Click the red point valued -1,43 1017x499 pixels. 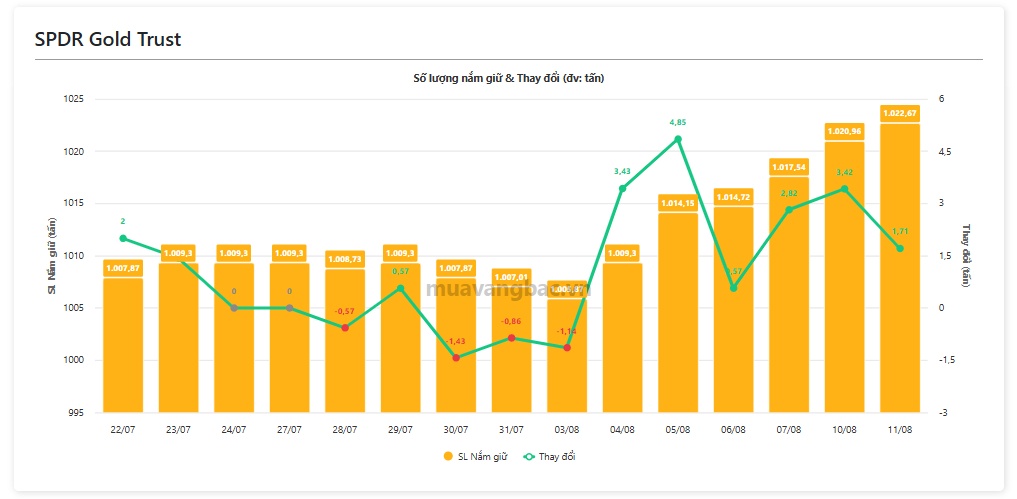(x=456, y=358)
